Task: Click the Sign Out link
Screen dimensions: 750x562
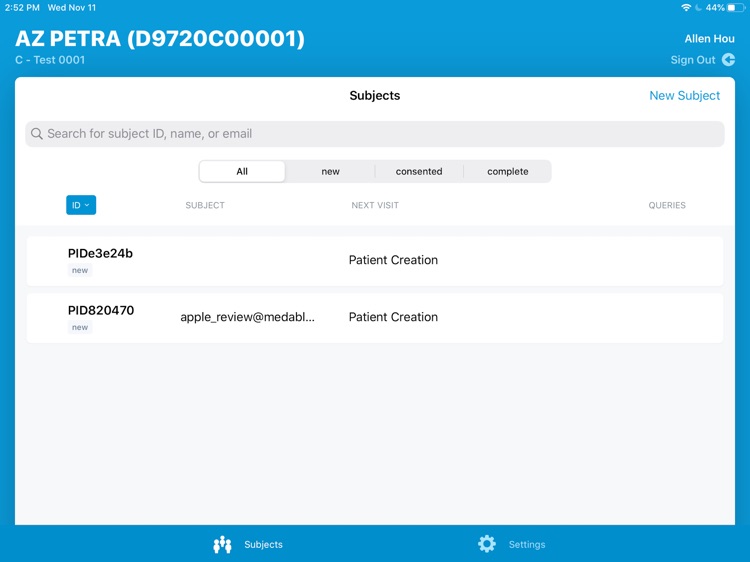Action: click(x=692, y=60)
